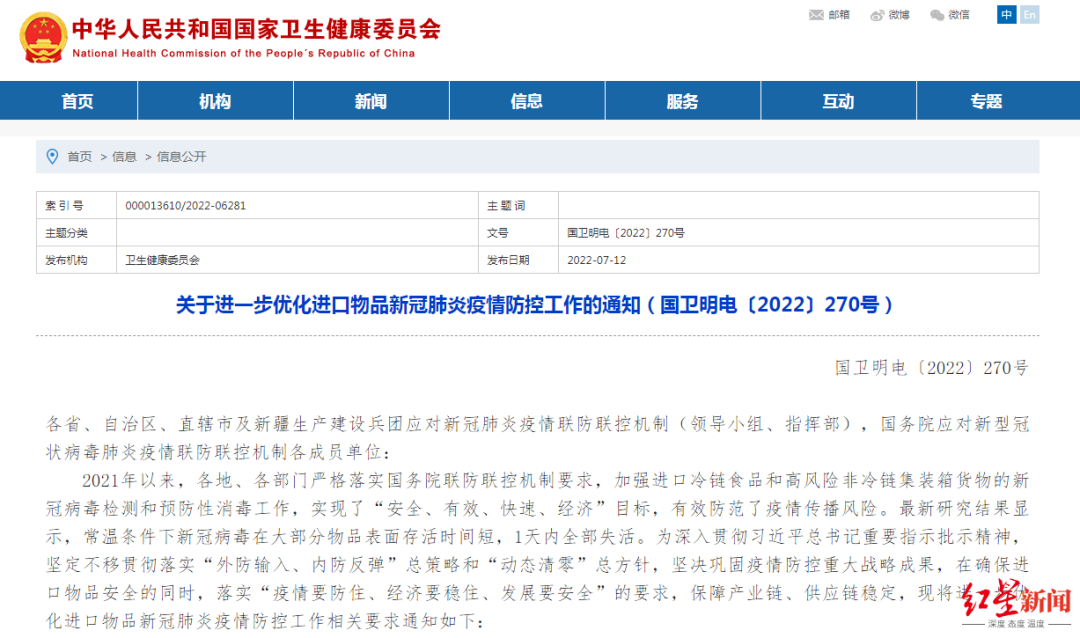Open the 专题 navigation menu
Screen dimensions: 1080x638
click(986, 101)
